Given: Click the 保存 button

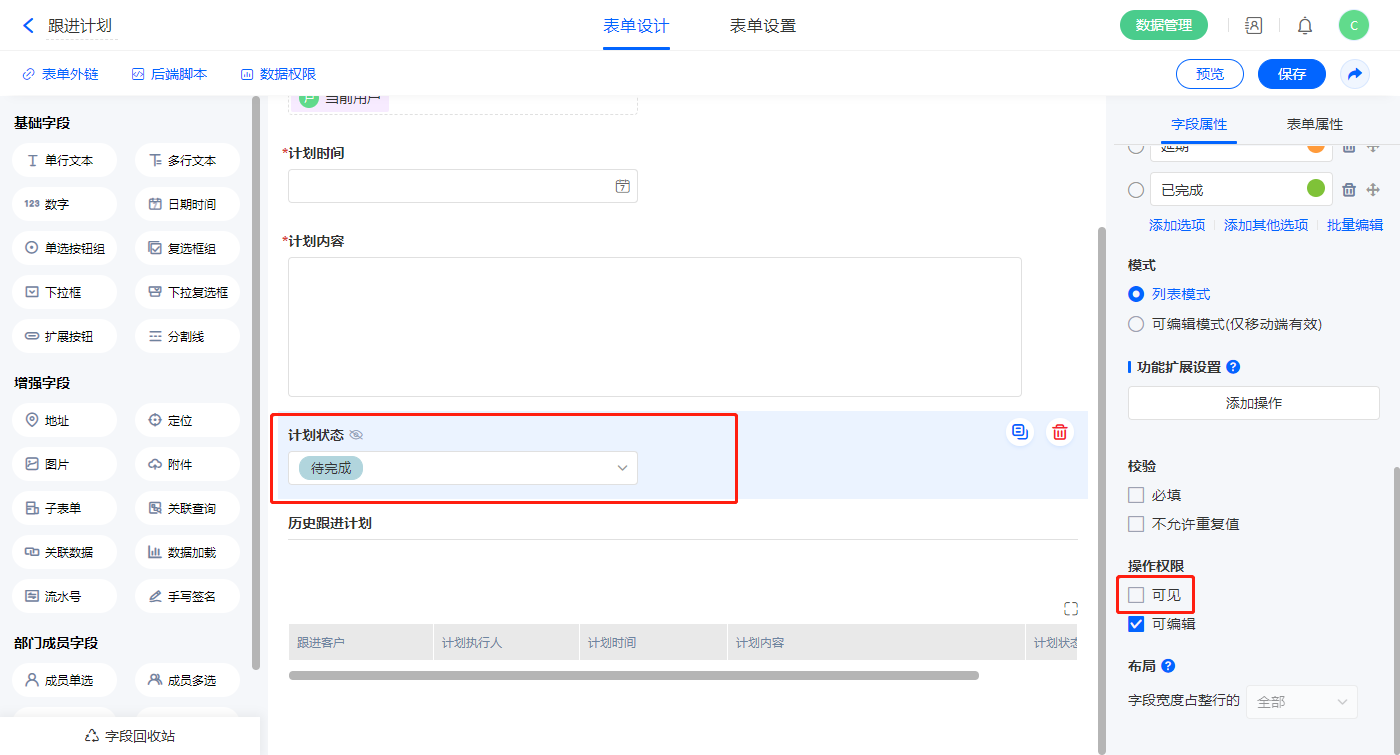Looking at the screenshot, I should [x=1291, y=74].
